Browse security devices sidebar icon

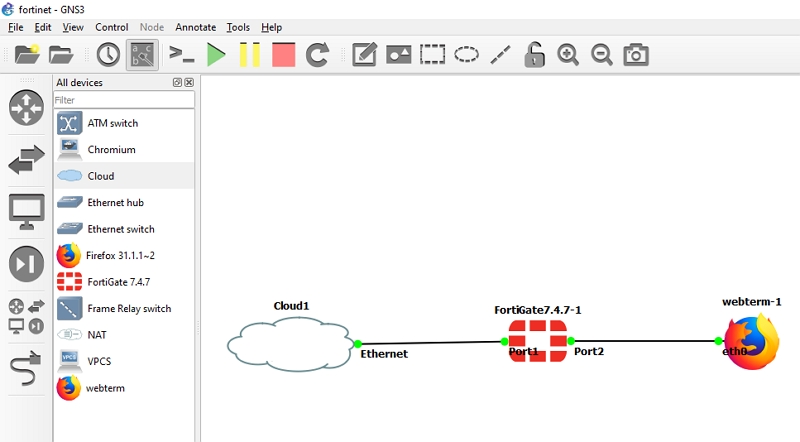point(27,264)
